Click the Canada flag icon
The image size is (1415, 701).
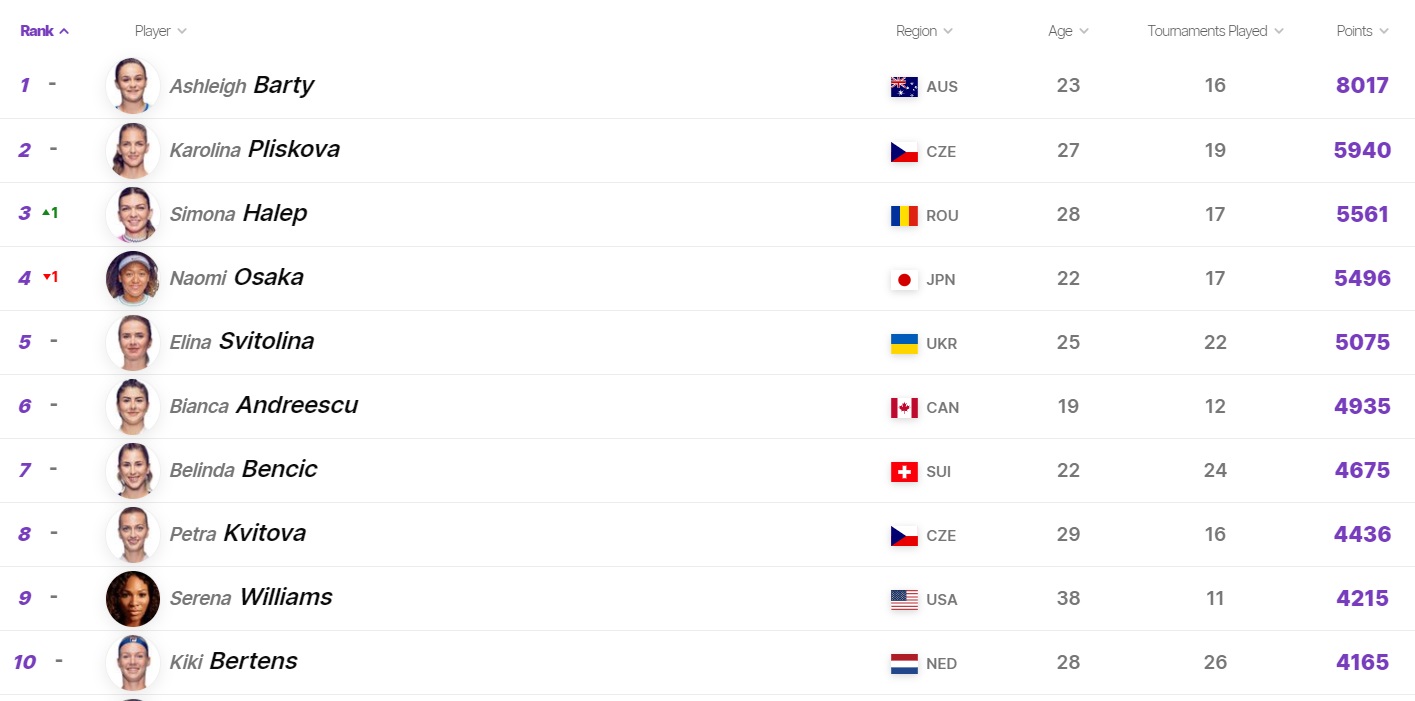click(x=904, y=408)
